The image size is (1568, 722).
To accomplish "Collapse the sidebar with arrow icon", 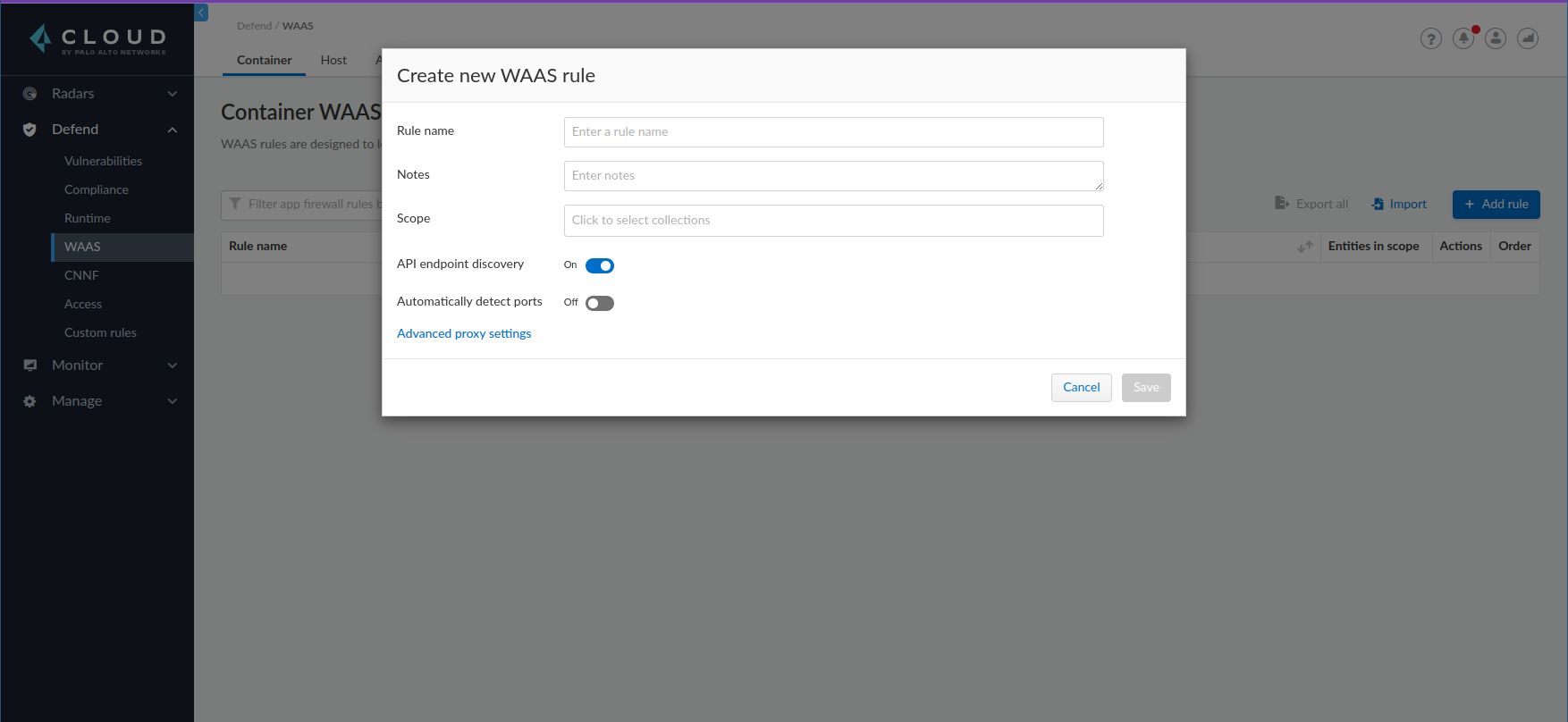I will click(x=201, y=13).
